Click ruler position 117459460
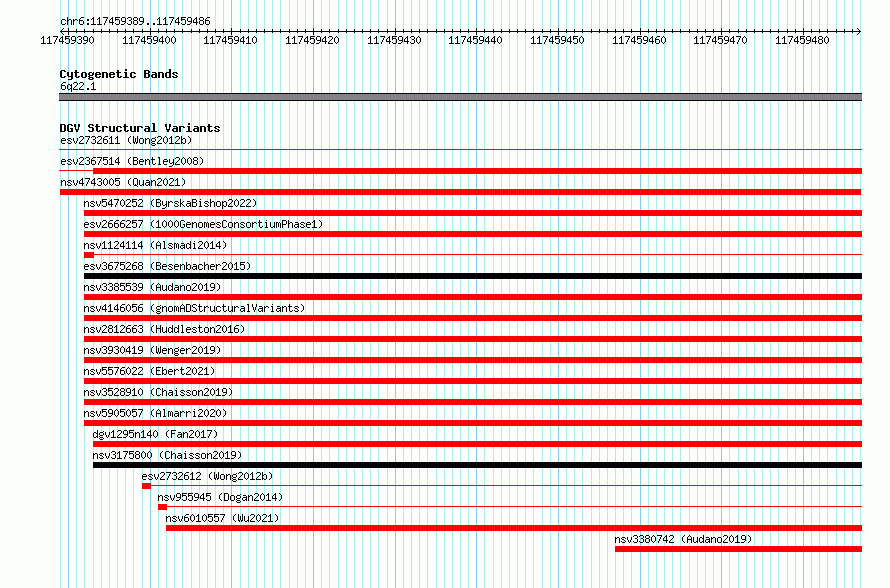This screenshot has width=890, height=588. point(639,40)
